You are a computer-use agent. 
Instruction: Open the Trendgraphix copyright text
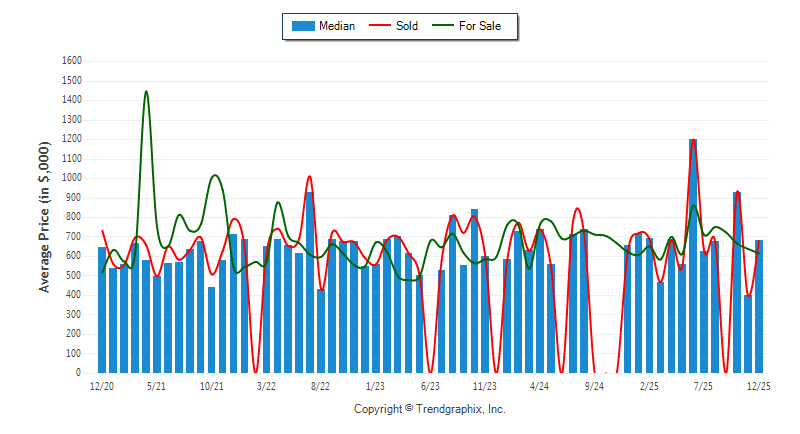click(430, 409)
